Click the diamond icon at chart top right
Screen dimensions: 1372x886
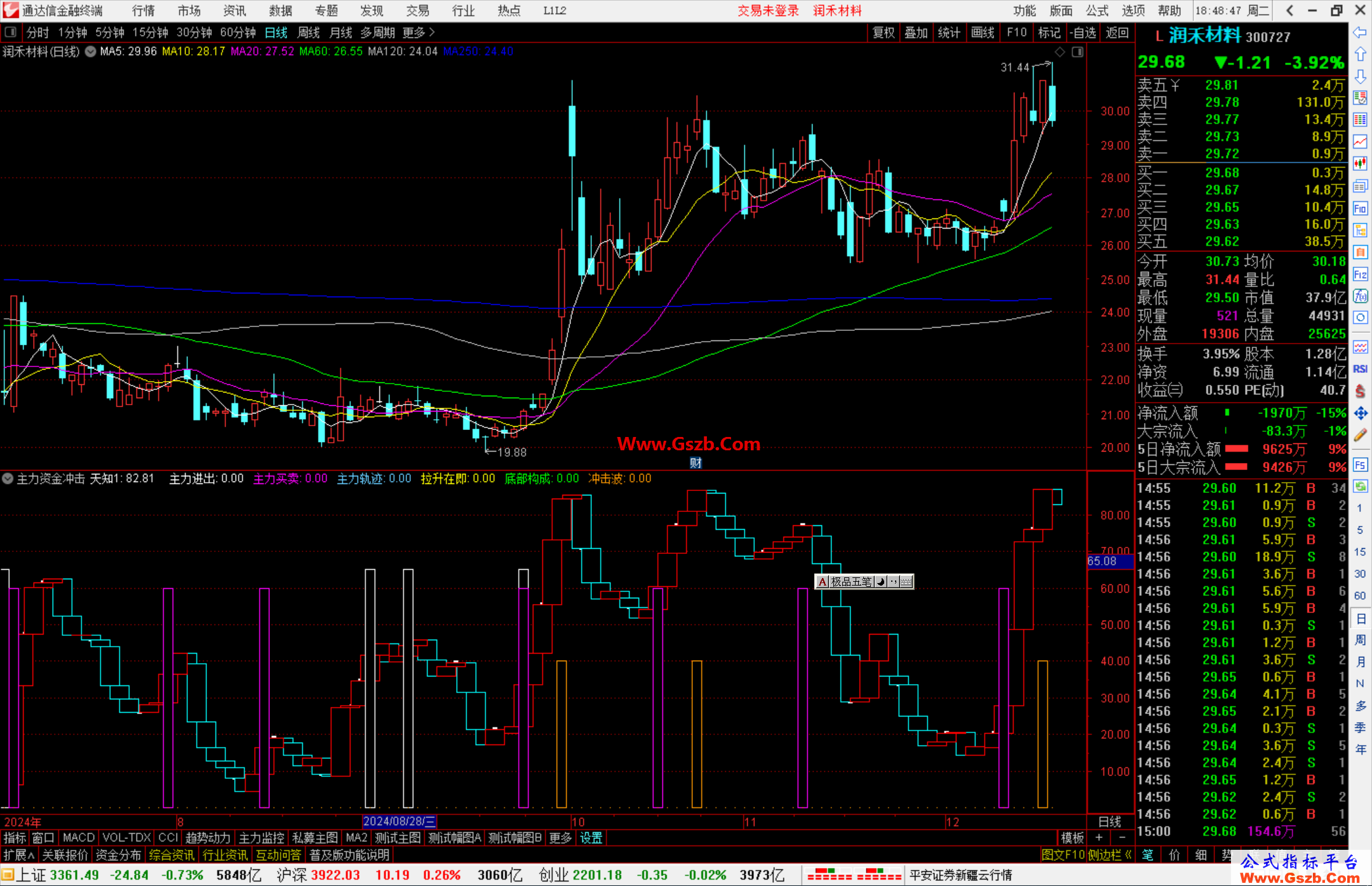pos(1059,51)
